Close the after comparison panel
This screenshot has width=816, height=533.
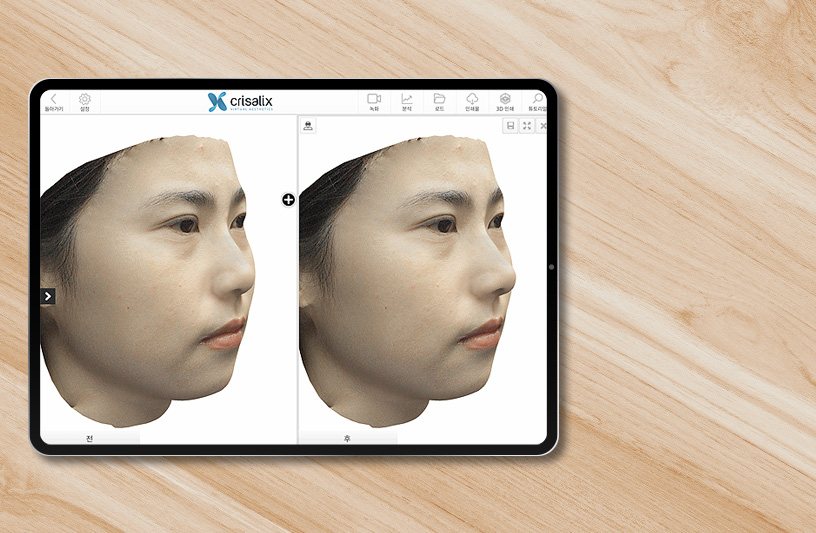click(542, 126)
